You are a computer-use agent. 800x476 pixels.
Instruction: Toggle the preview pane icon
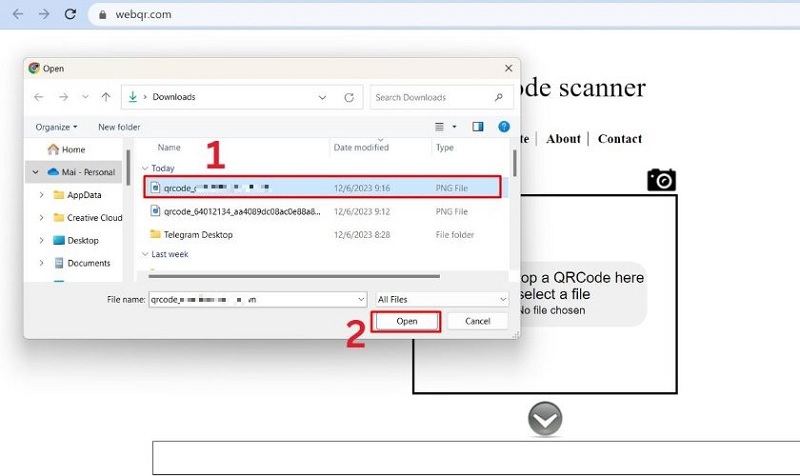[x=478, y=127]
